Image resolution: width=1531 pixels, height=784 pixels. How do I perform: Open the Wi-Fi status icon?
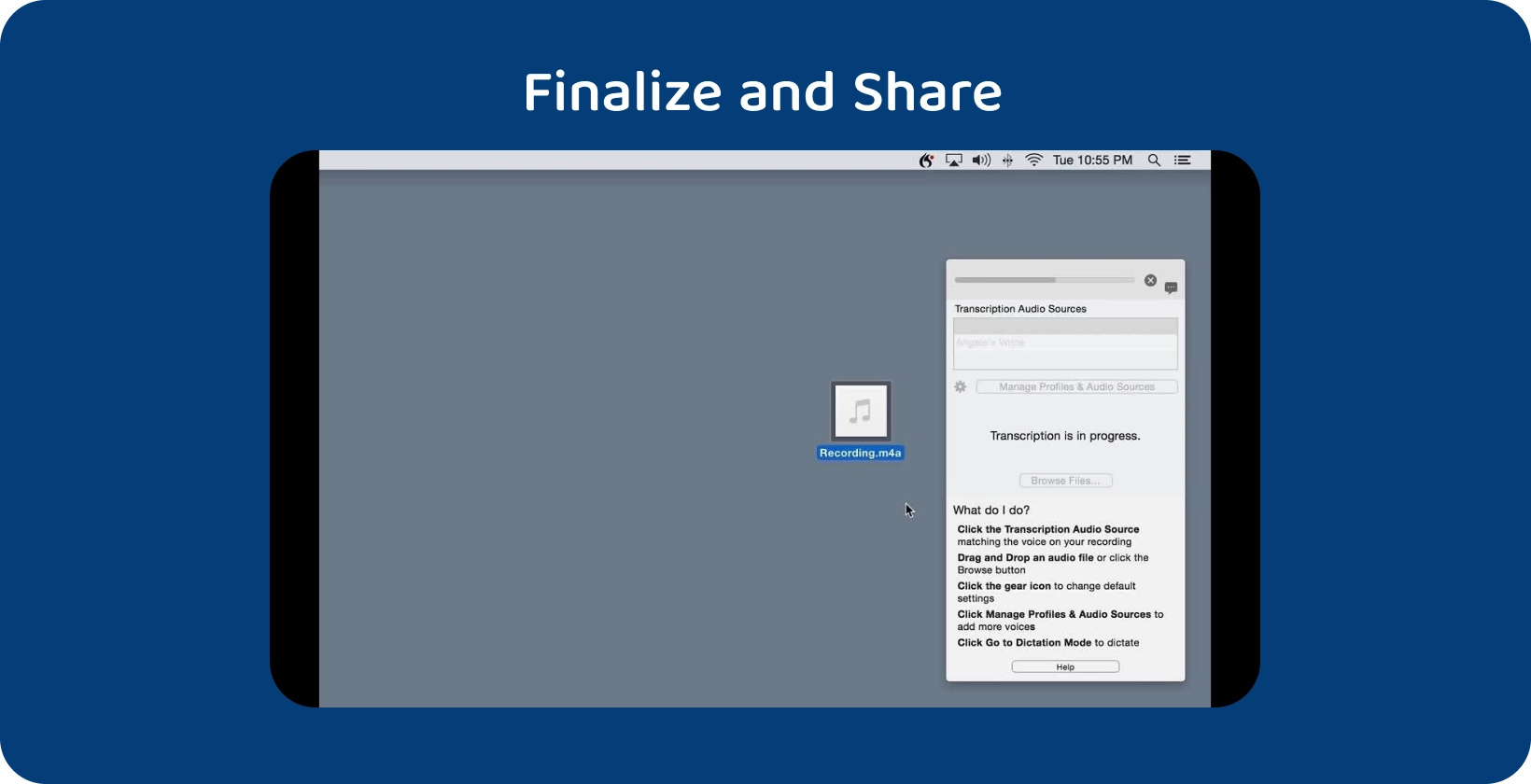(x=1034, y=161)
